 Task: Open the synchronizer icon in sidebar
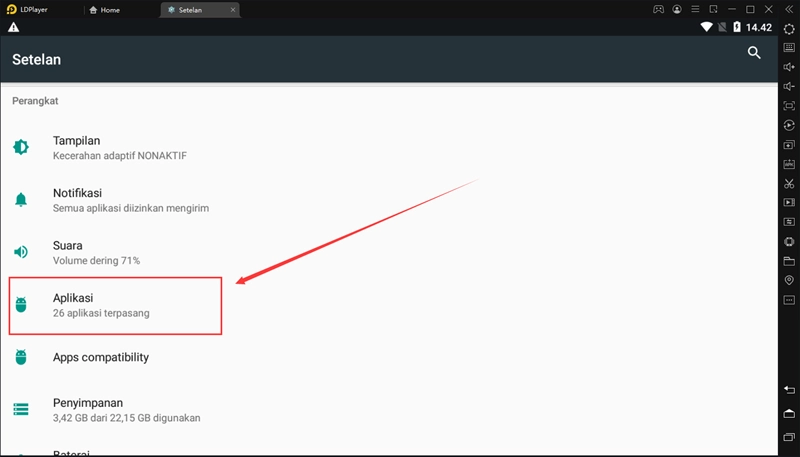click(x=789, y=222)
